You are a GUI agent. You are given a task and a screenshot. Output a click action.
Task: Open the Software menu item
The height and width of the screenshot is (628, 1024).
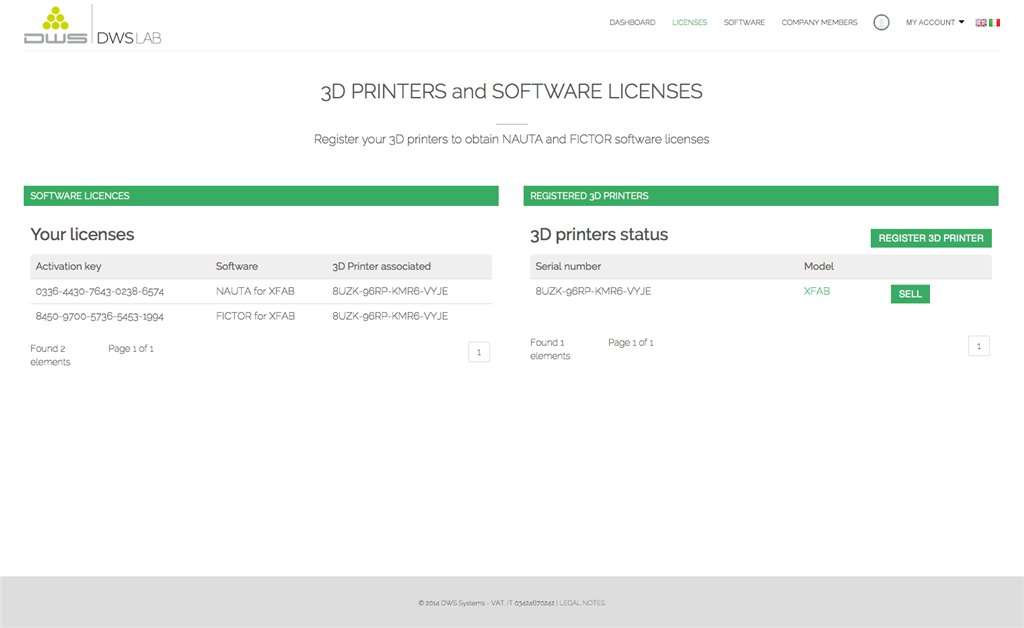pos(744,22)
